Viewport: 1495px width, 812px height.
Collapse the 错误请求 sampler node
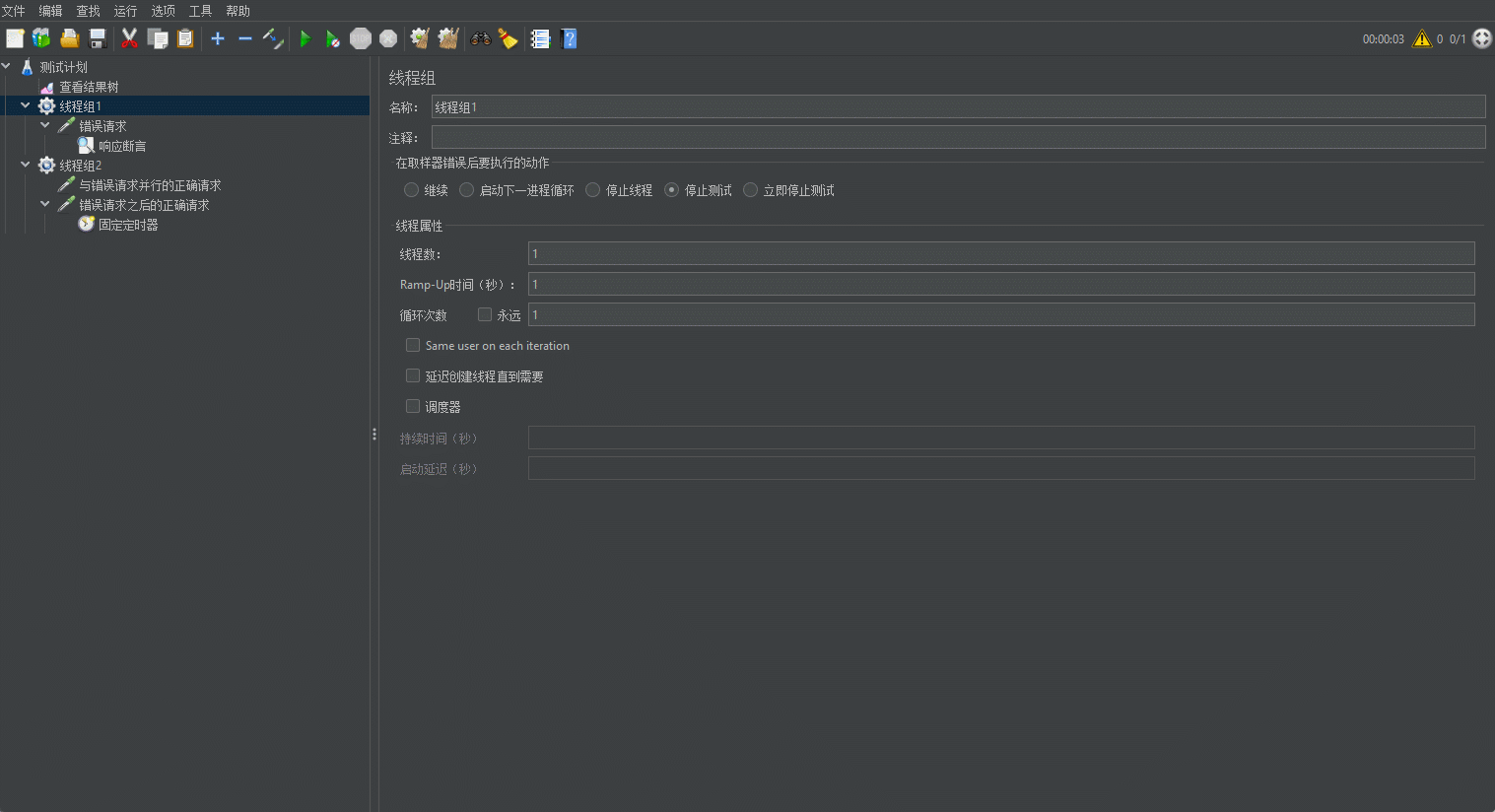[x=45, y=125]
